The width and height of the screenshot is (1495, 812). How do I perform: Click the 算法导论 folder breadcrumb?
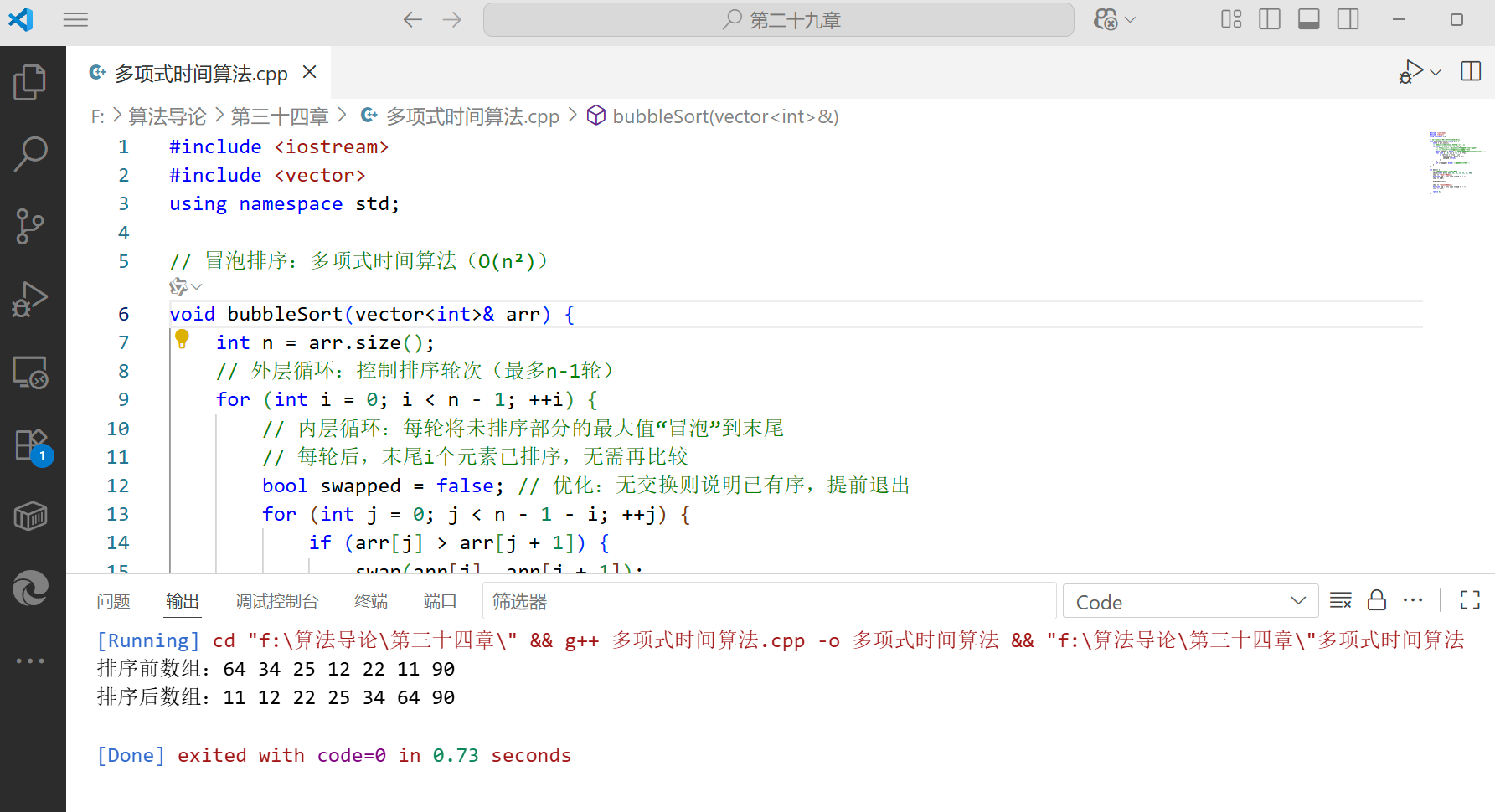coord(168,116)
